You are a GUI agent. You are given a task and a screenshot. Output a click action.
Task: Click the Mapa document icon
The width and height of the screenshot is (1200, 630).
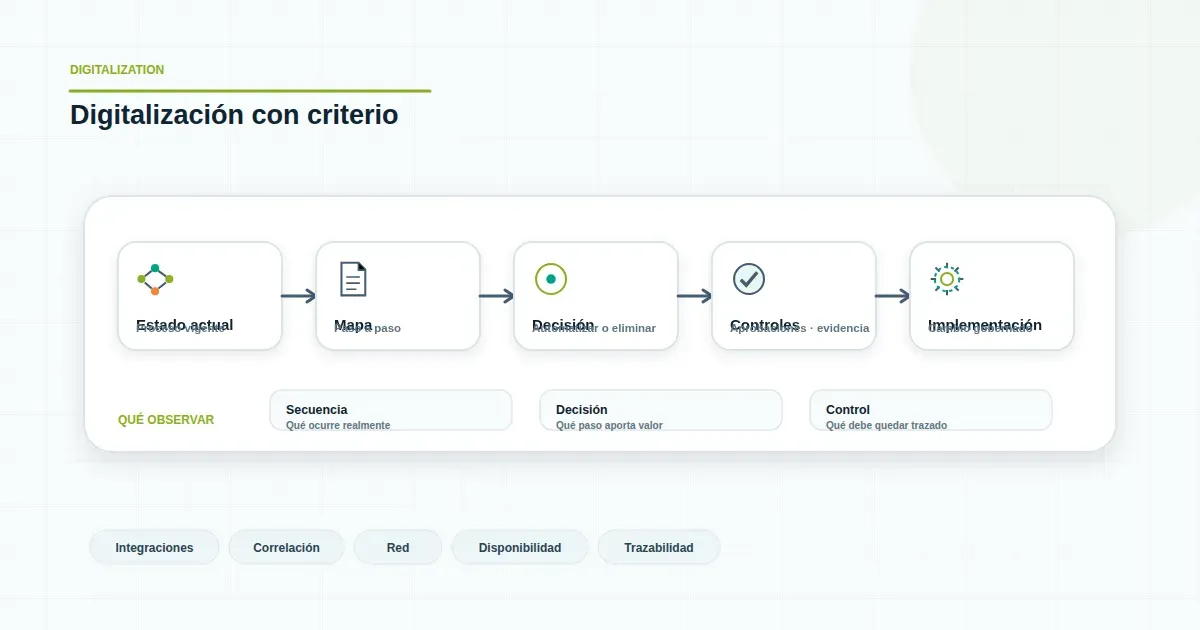pyautogui.click(x=353, y=279)
